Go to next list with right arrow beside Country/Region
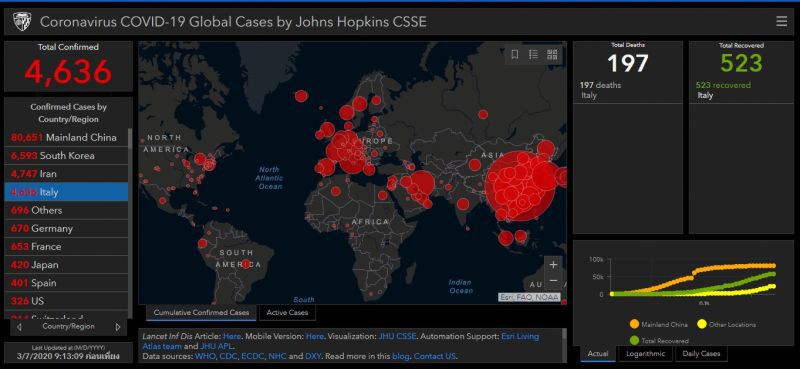The width and height of the screenshot is (800, 369). pos(118,327)
